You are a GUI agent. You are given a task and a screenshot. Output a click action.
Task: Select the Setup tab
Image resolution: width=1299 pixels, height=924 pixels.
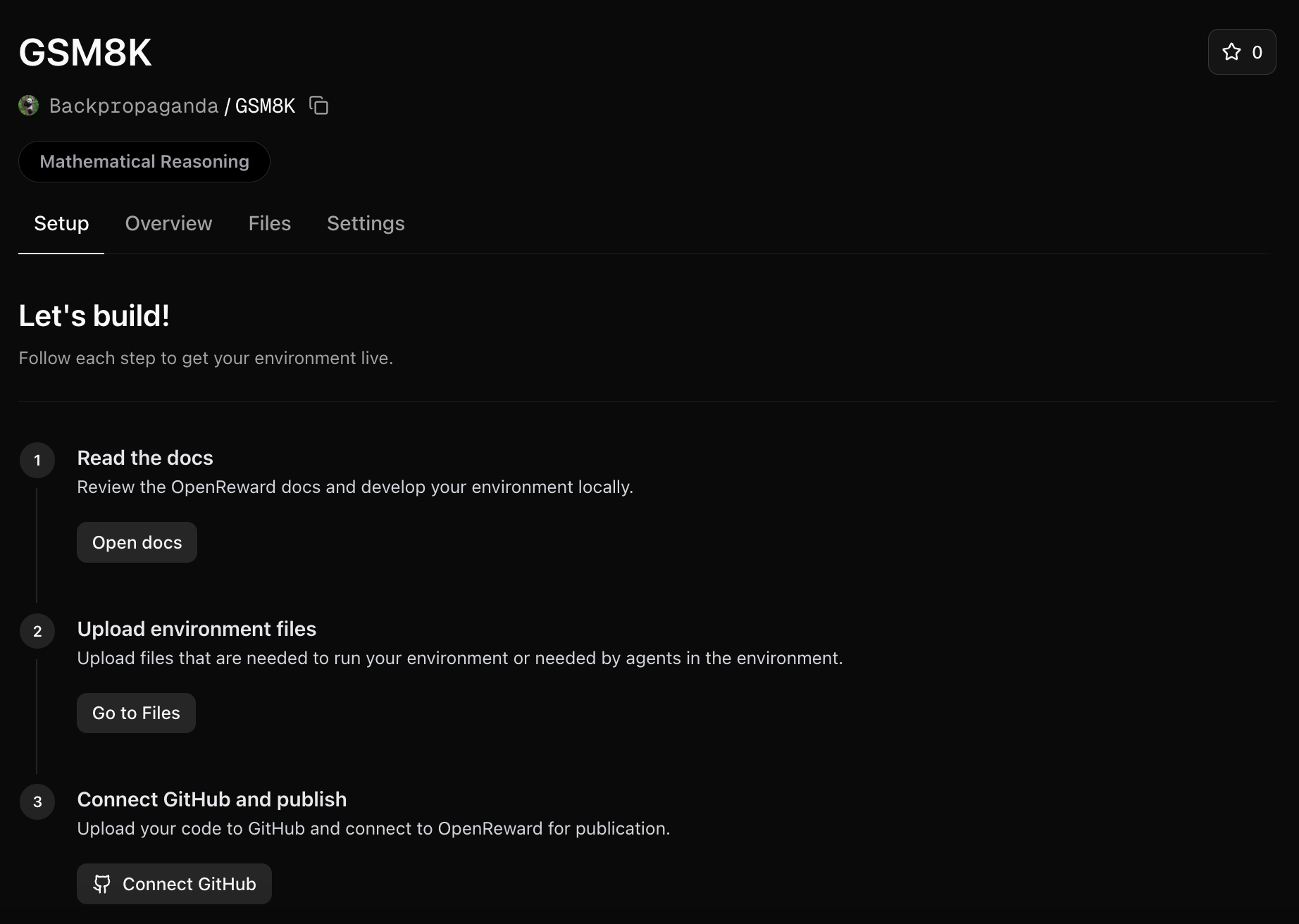click(x=61, y=223)
